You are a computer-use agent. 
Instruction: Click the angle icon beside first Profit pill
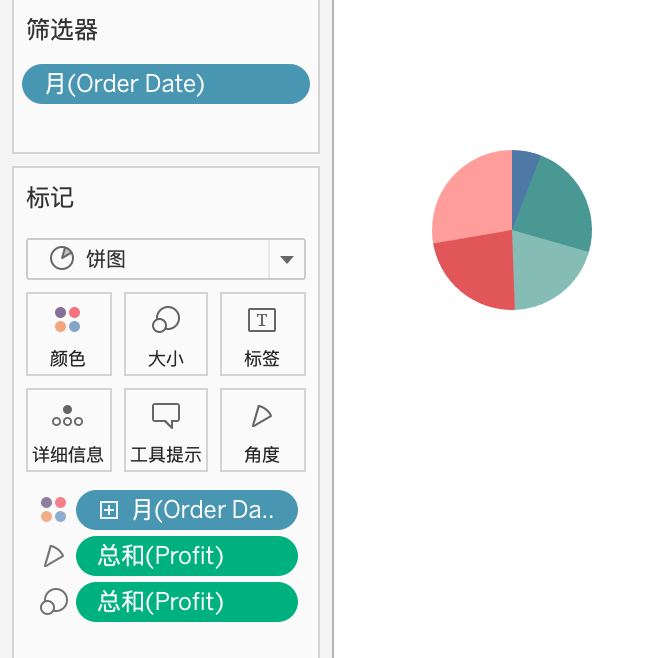(54, 556)
